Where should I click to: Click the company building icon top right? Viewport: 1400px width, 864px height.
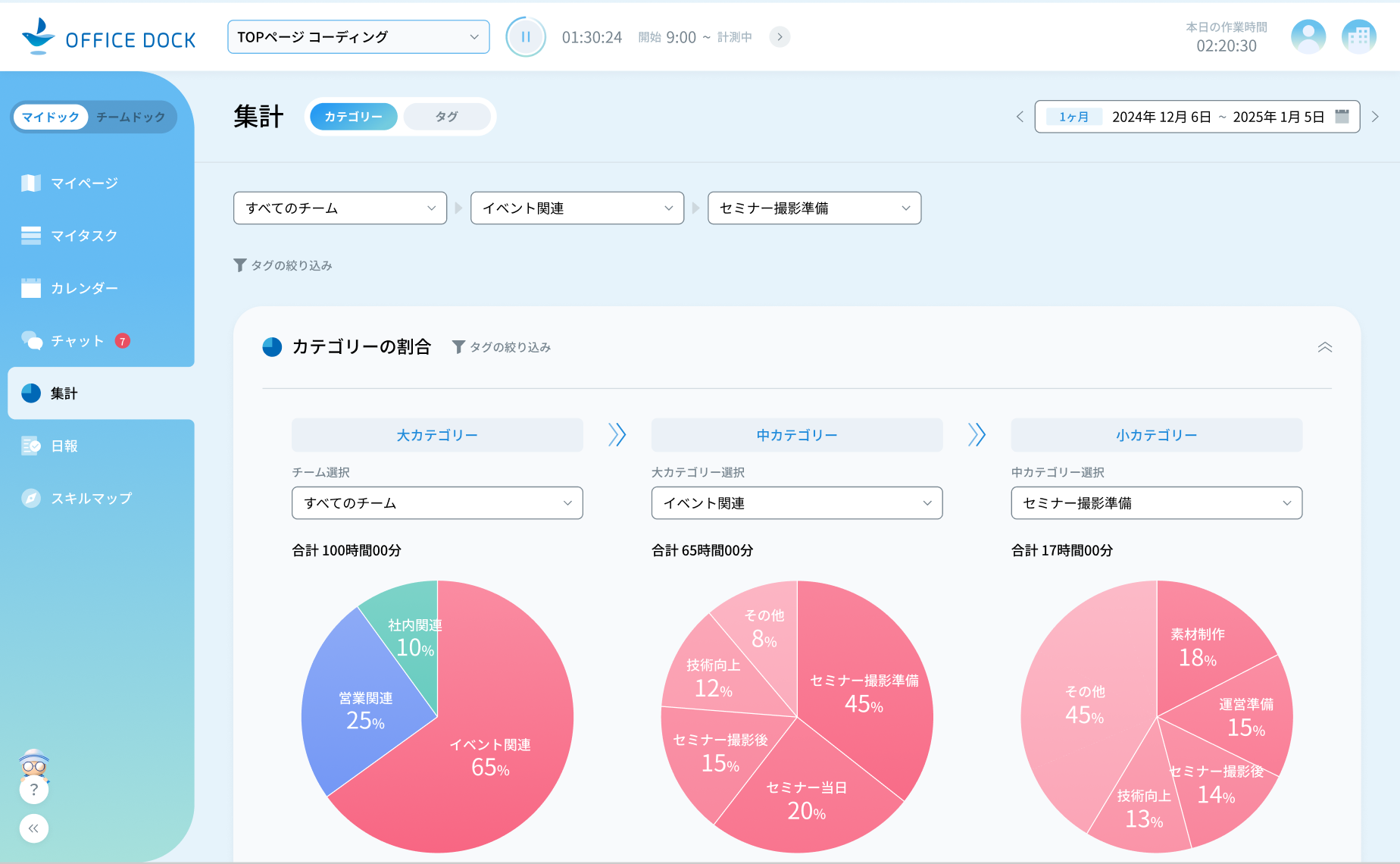[x=1359, y=36]
